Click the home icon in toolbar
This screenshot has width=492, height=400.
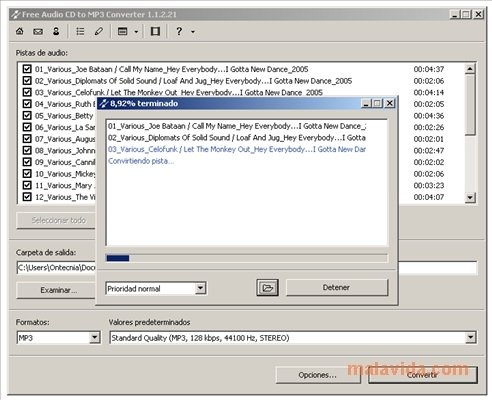pyautogui.click(x=20, y=31)
